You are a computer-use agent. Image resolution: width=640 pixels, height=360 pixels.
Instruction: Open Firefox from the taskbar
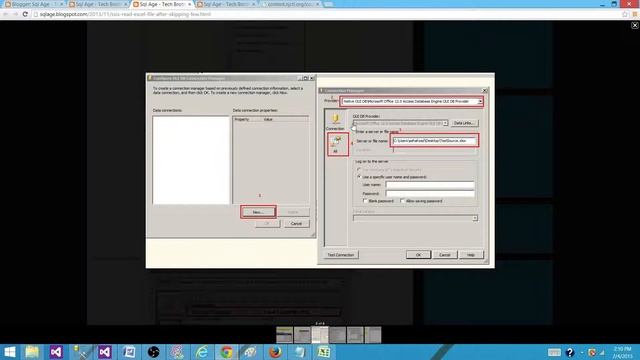pyautogui.click(x=275, y=352)
